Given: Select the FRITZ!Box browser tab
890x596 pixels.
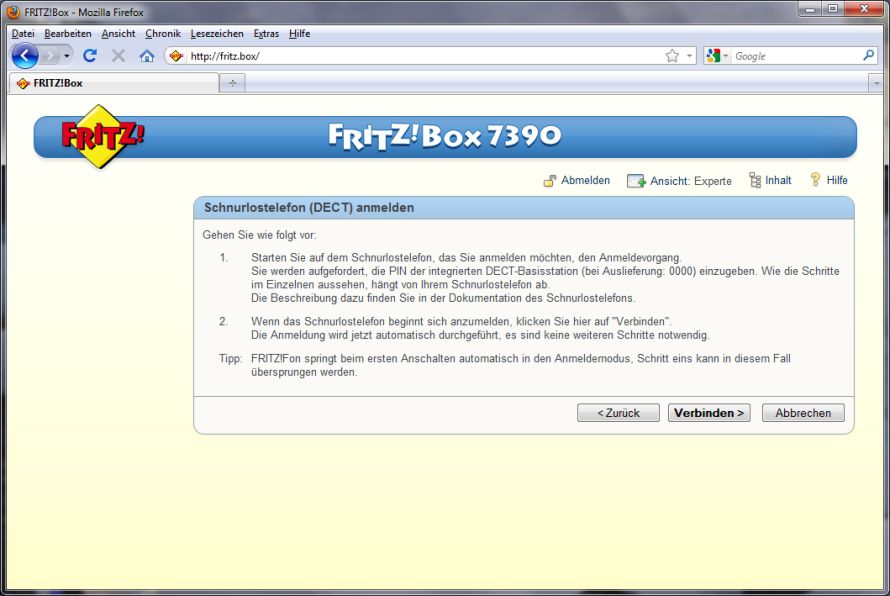Looking at the screenshot, I should pos(114,83).
